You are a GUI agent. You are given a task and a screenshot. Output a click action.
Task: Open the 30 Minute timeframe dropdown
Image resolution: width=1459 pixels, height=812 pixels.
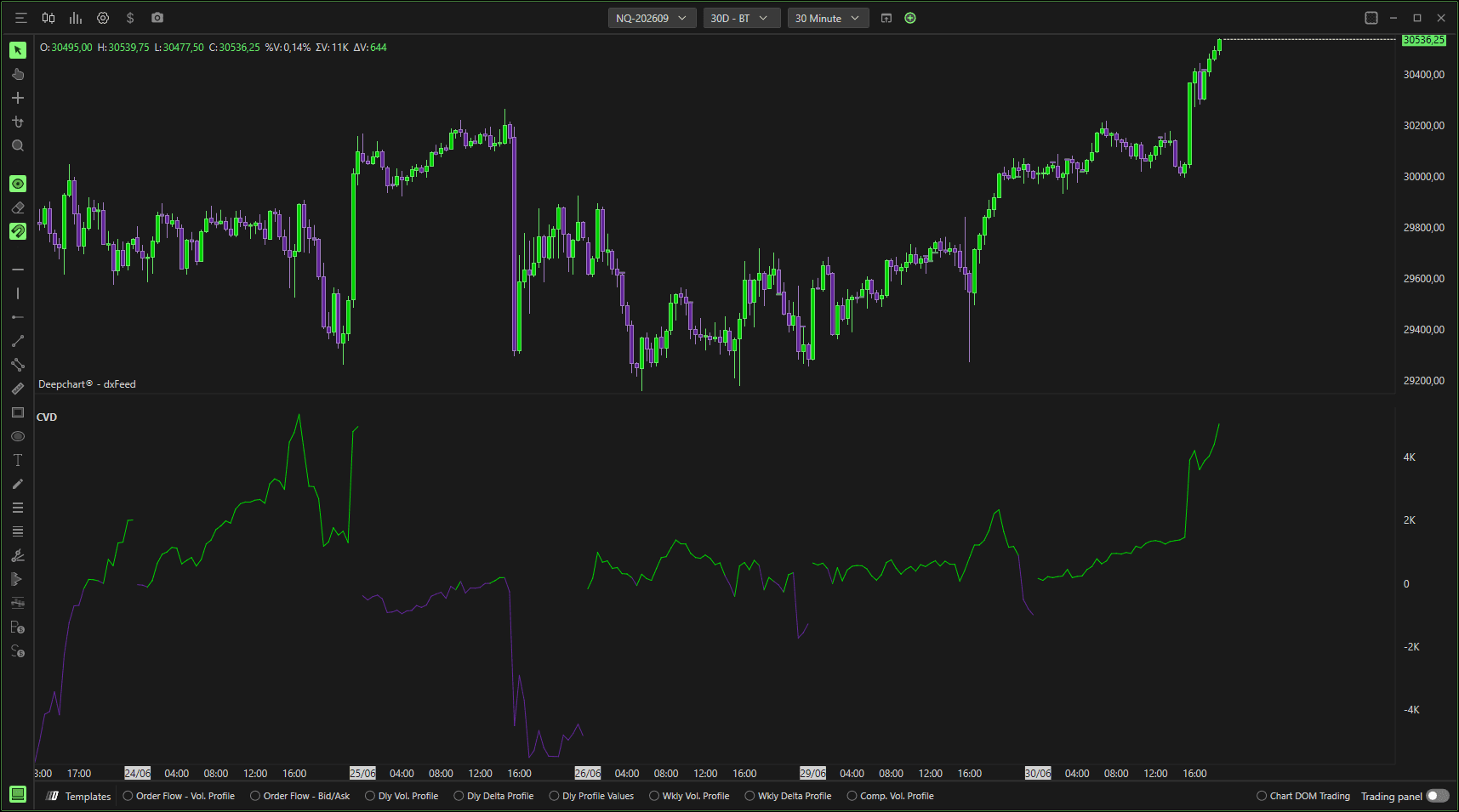pyautogui.click(x=828, y=18)
